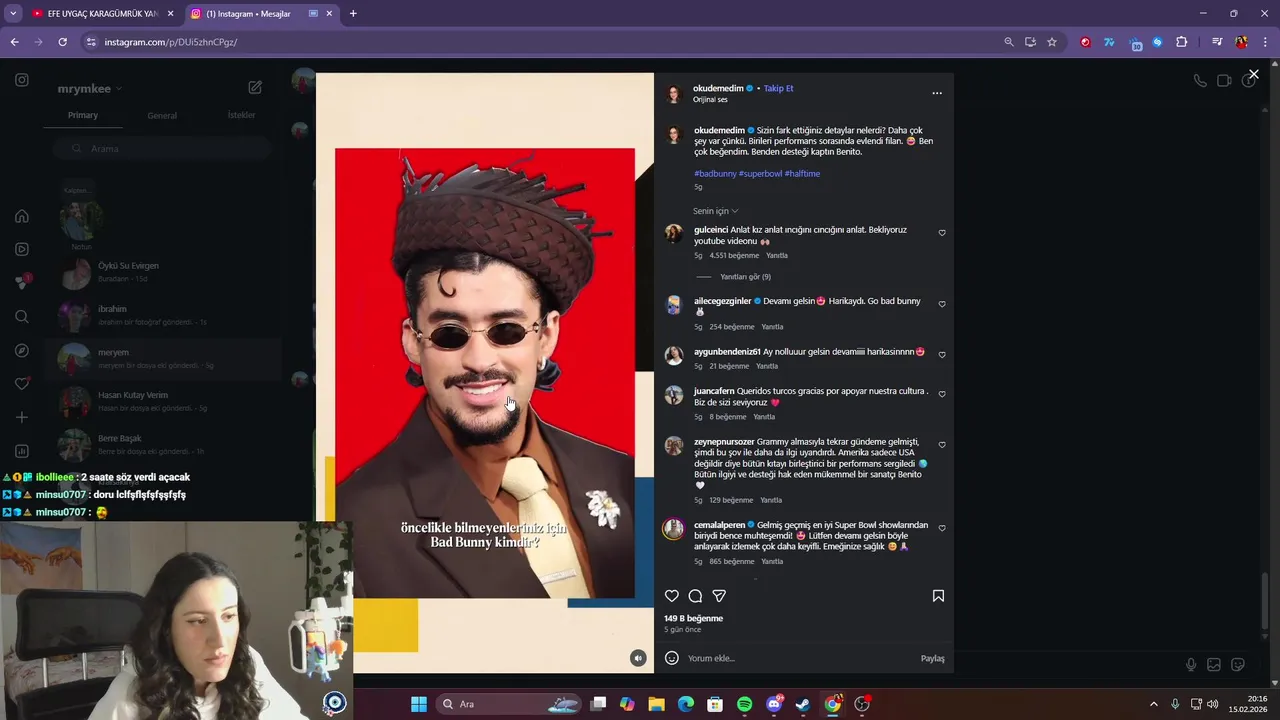Switch to General messages tab
Screen dimensions: 1280x720
pyautogui.click(x=162, y=115)
